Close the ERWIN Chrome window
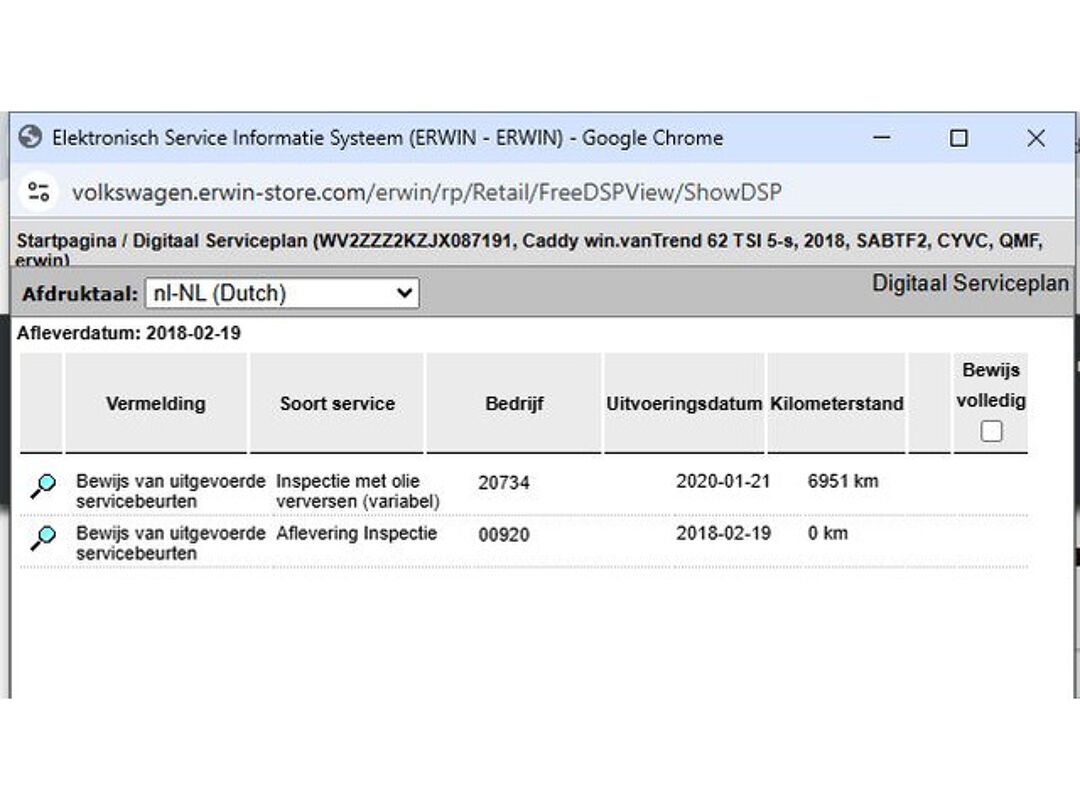1080x810 pixels. coord(1036,138)
